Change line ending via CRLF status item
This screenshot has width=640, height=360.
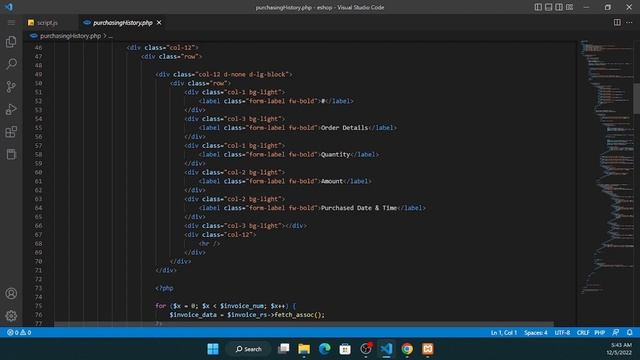coord(583,333)
